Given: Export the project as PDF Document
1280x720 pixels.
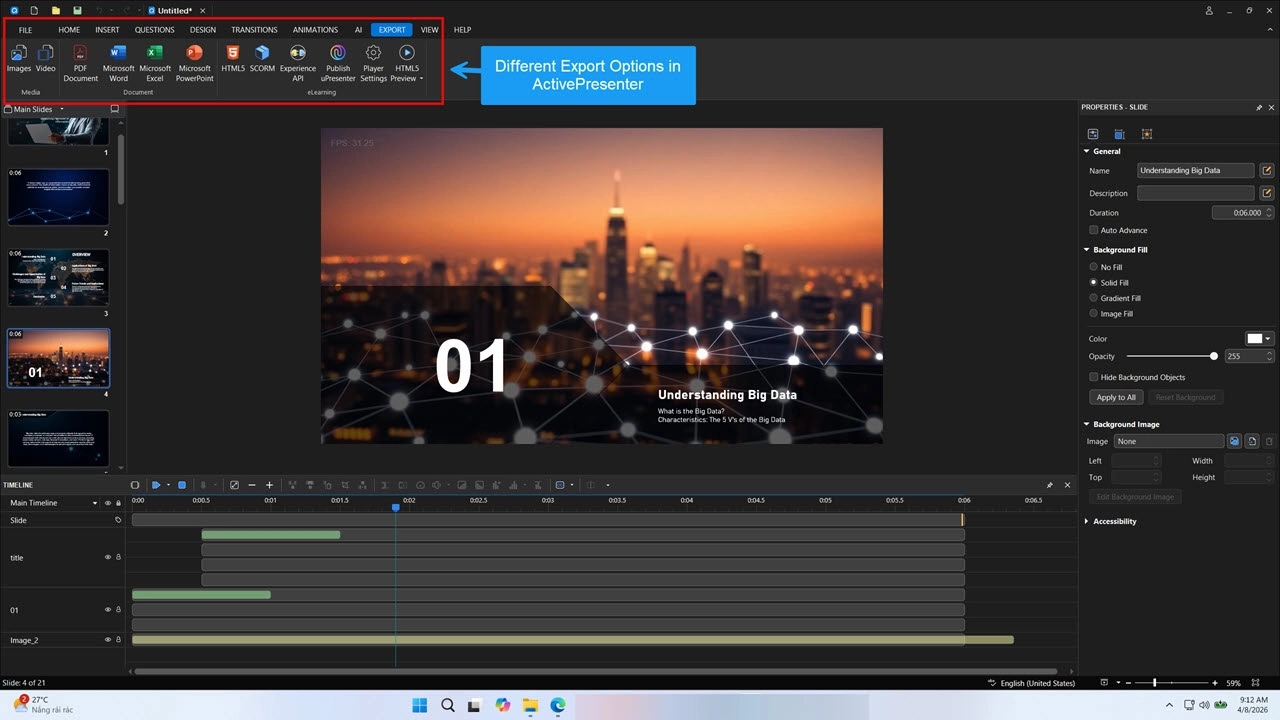Looking at the screenshot, I should 80,62.
